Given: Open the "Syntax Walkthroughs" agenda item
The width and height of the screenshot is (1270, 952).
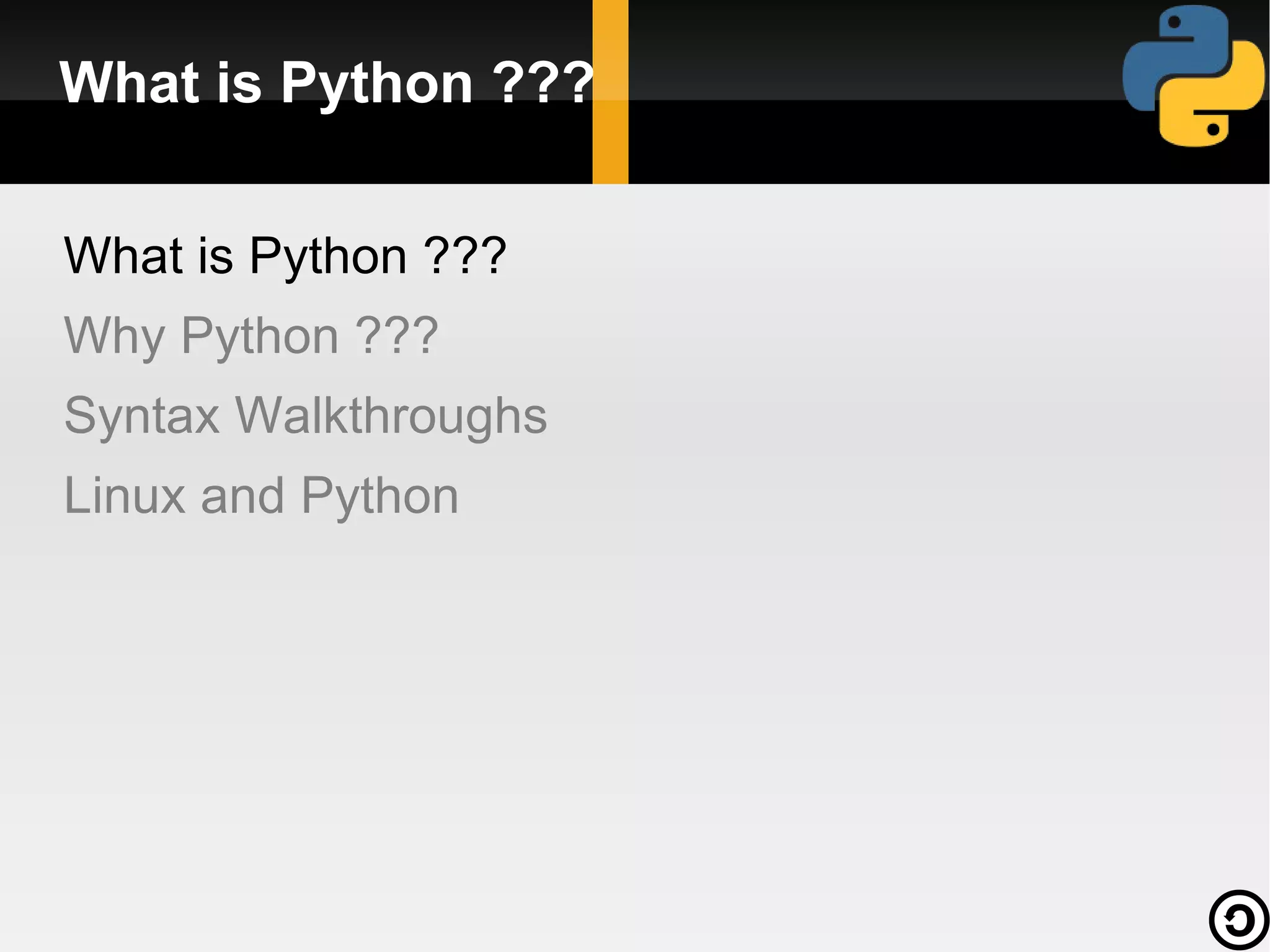Looking at the screenshot, I should [306, 416].
